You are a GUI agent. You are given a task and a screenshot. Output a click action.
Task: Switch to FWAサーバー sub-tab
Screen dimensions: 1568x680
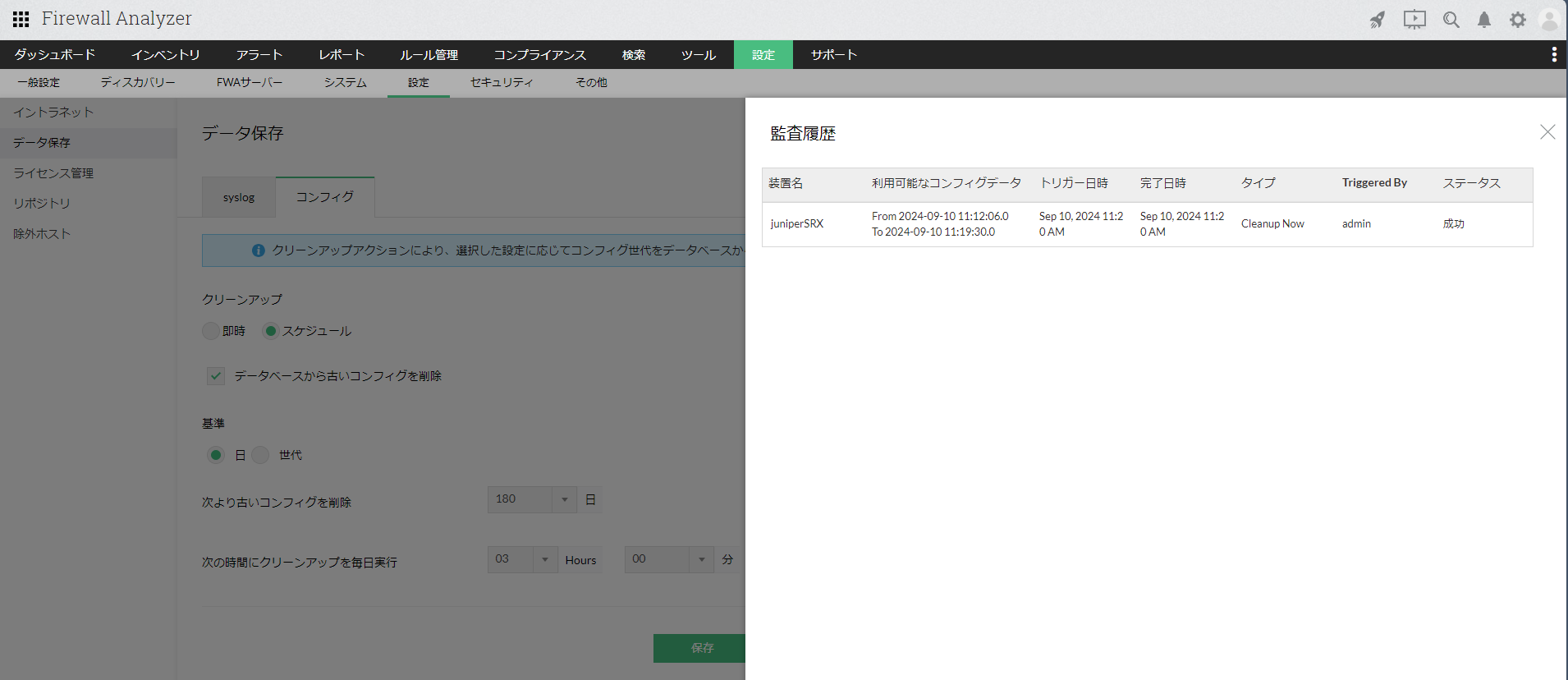(x=250, y=83)
